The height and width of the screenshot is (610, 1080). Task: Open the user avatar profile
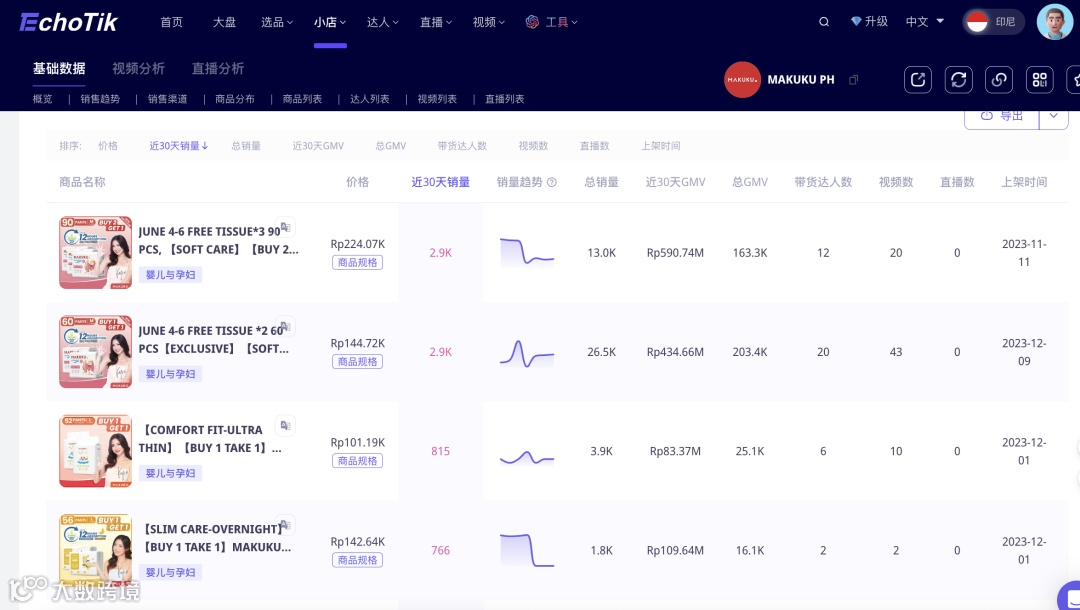(x=1055, y=22)
